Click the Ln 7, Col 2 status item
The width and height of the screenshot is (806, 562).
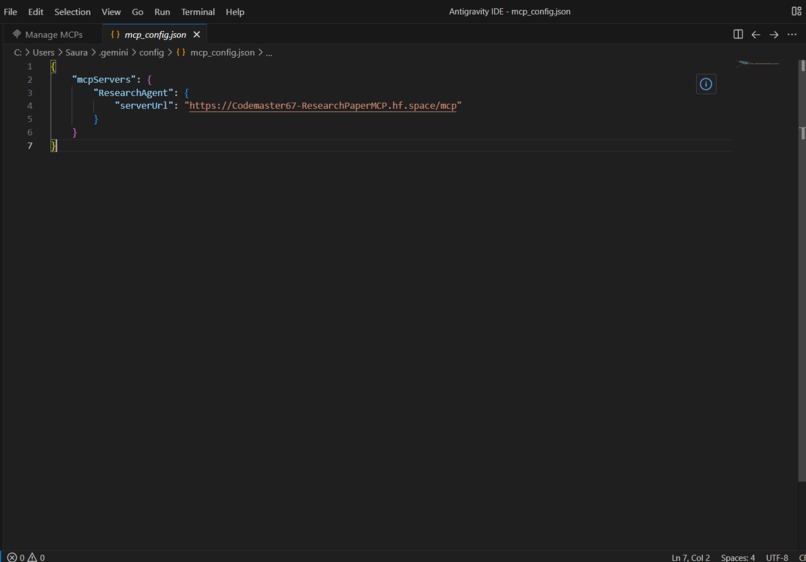(690, 557)
